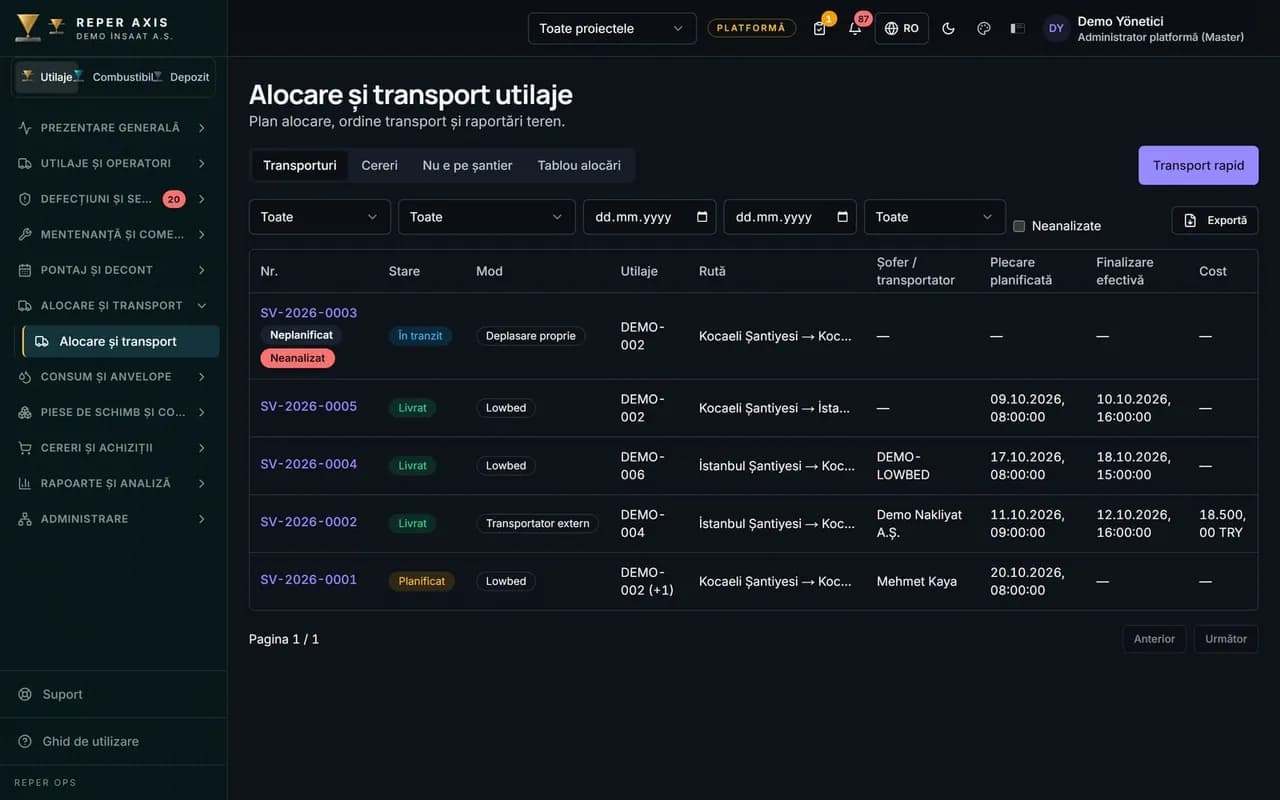Open the color theme palette icon

(x=983, y=28)
